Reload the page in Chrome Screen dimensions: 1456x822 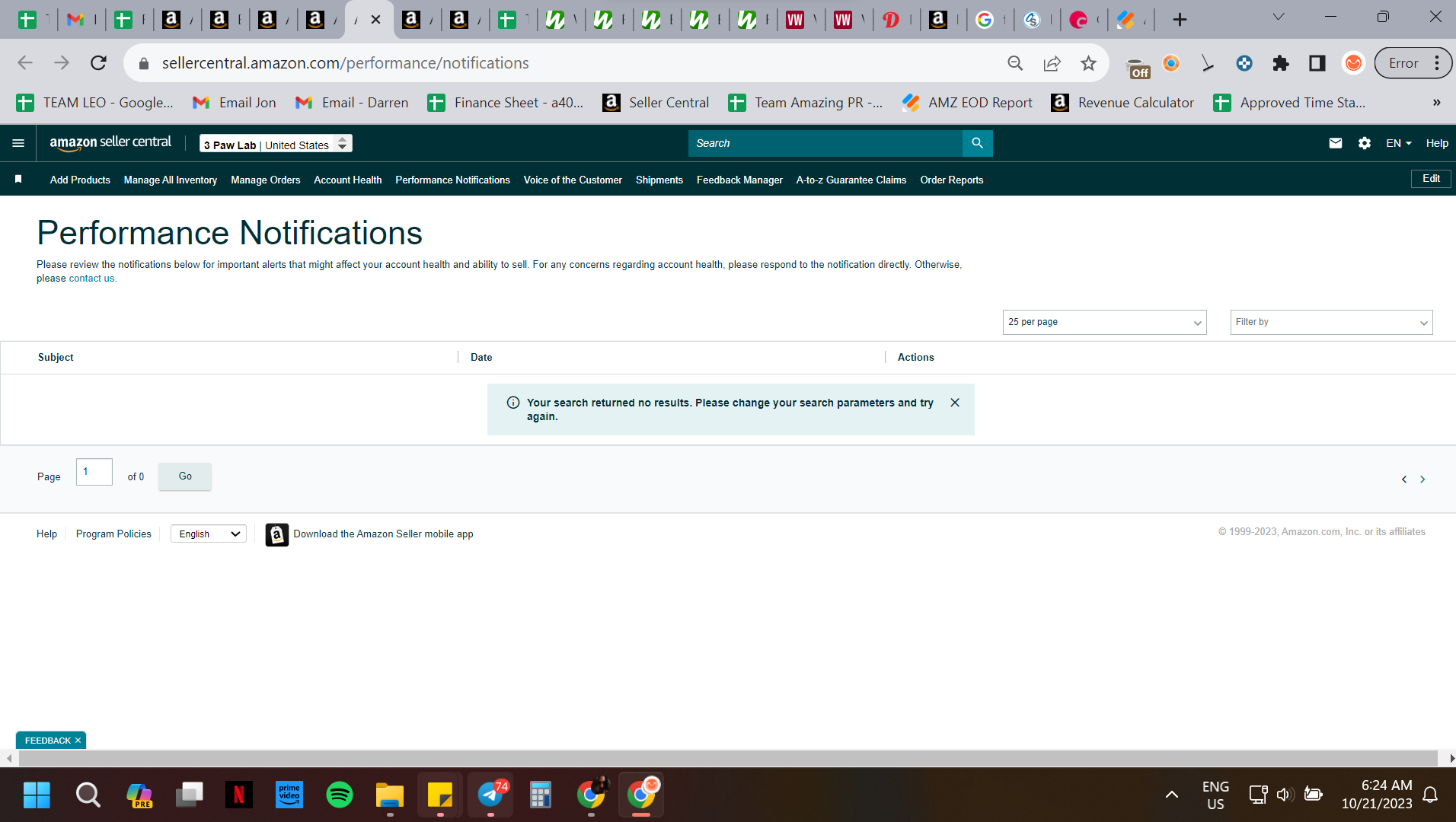[x=98, y=63]
